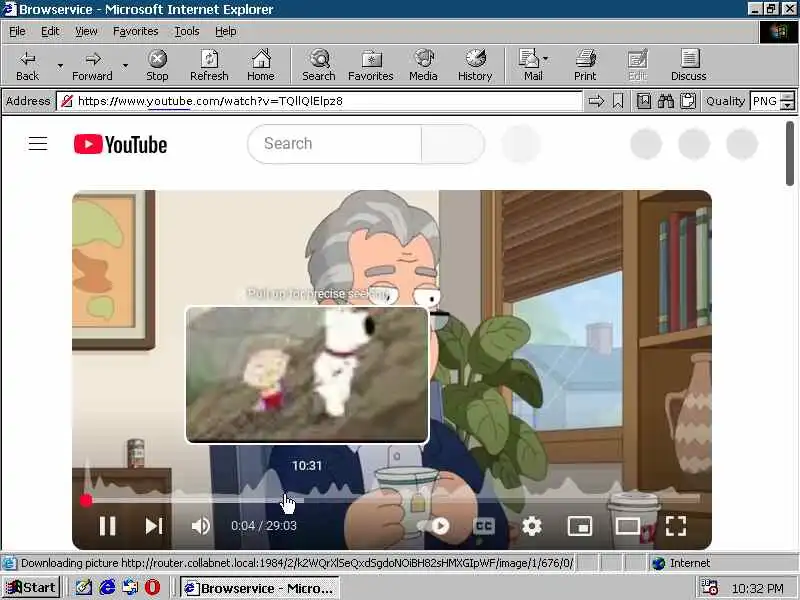
Task: Go to the Home page icon
Action: tap(261, 66)
